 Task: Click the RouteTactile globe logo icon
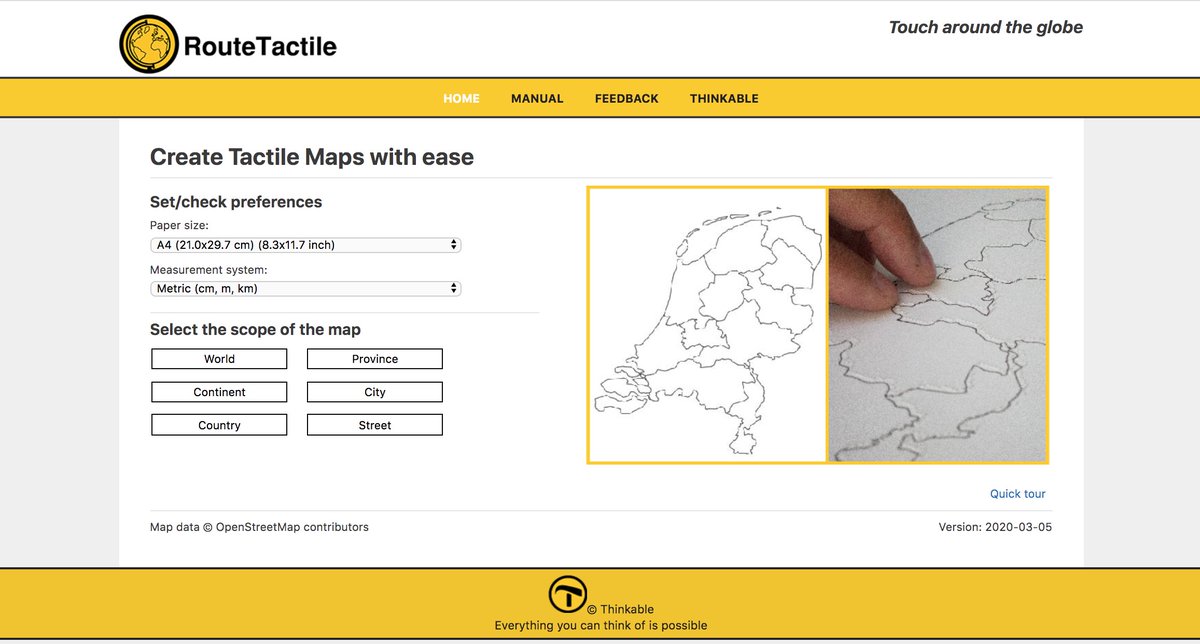pyautogui.click(x=149, y=45)
